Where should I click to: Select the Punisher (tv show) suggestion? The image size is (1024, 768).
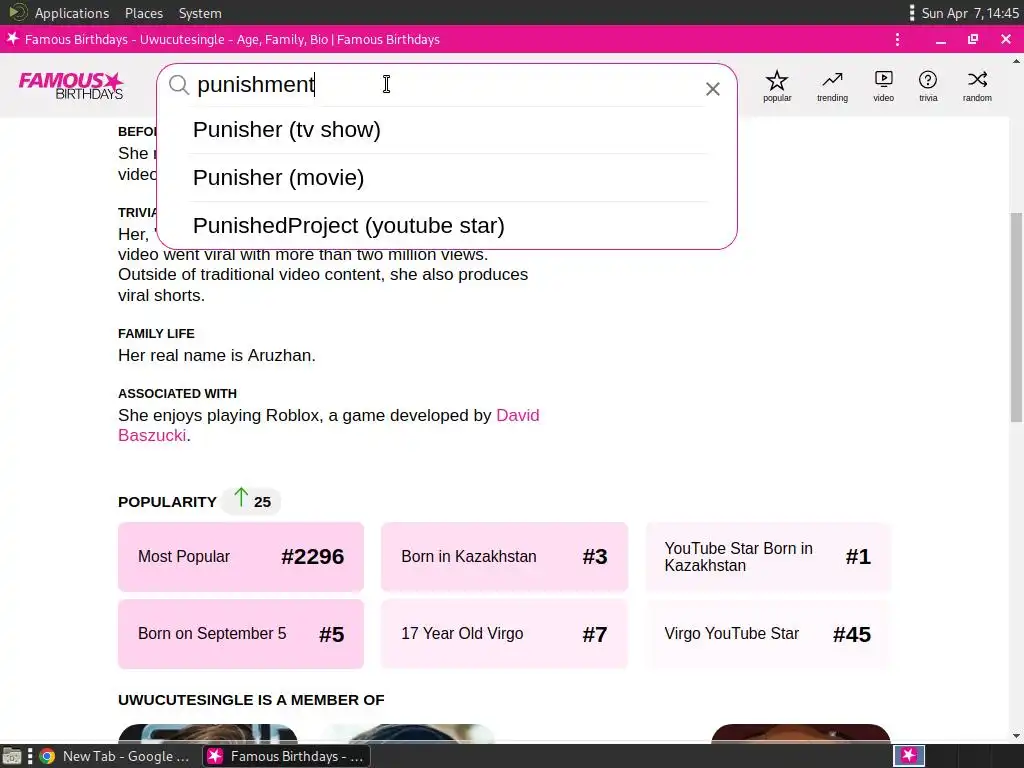(448, 130)
